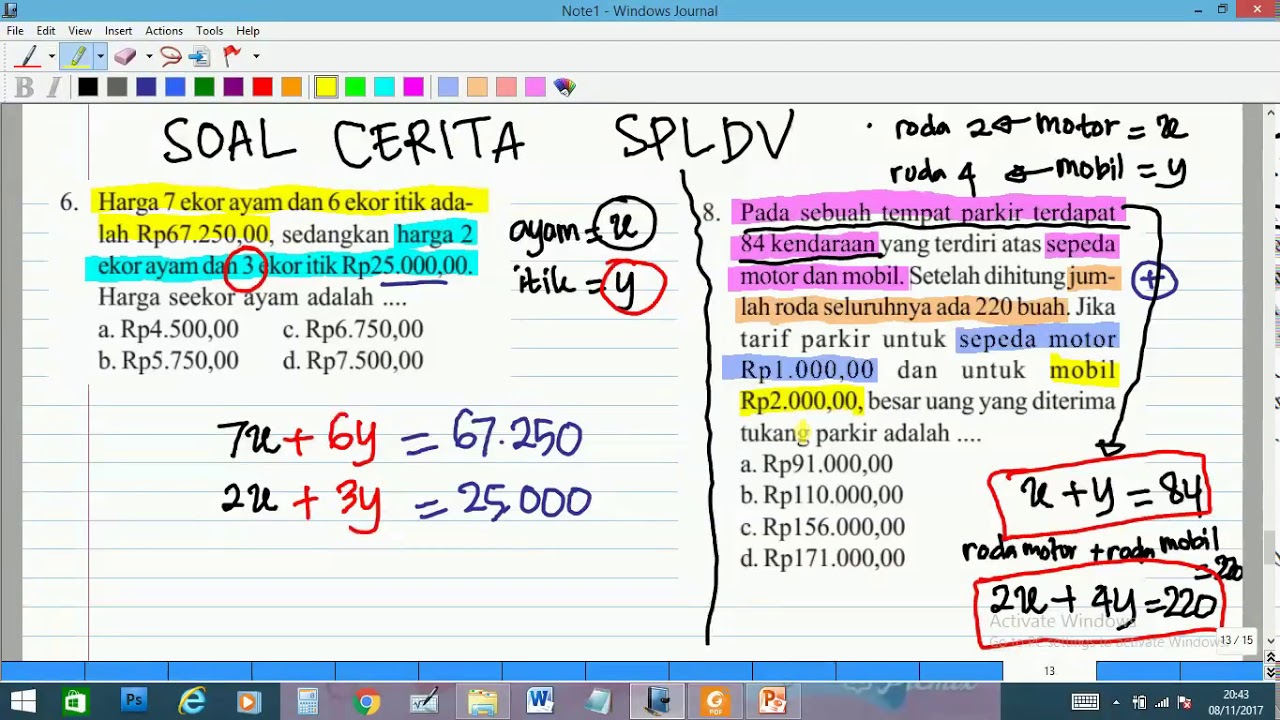Screen dimensions: 1280x720
Task: Pick the black pen color
Action: point(88,88)
